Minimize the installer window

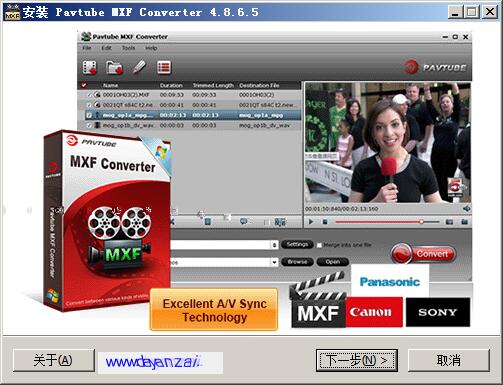[454, 12]
